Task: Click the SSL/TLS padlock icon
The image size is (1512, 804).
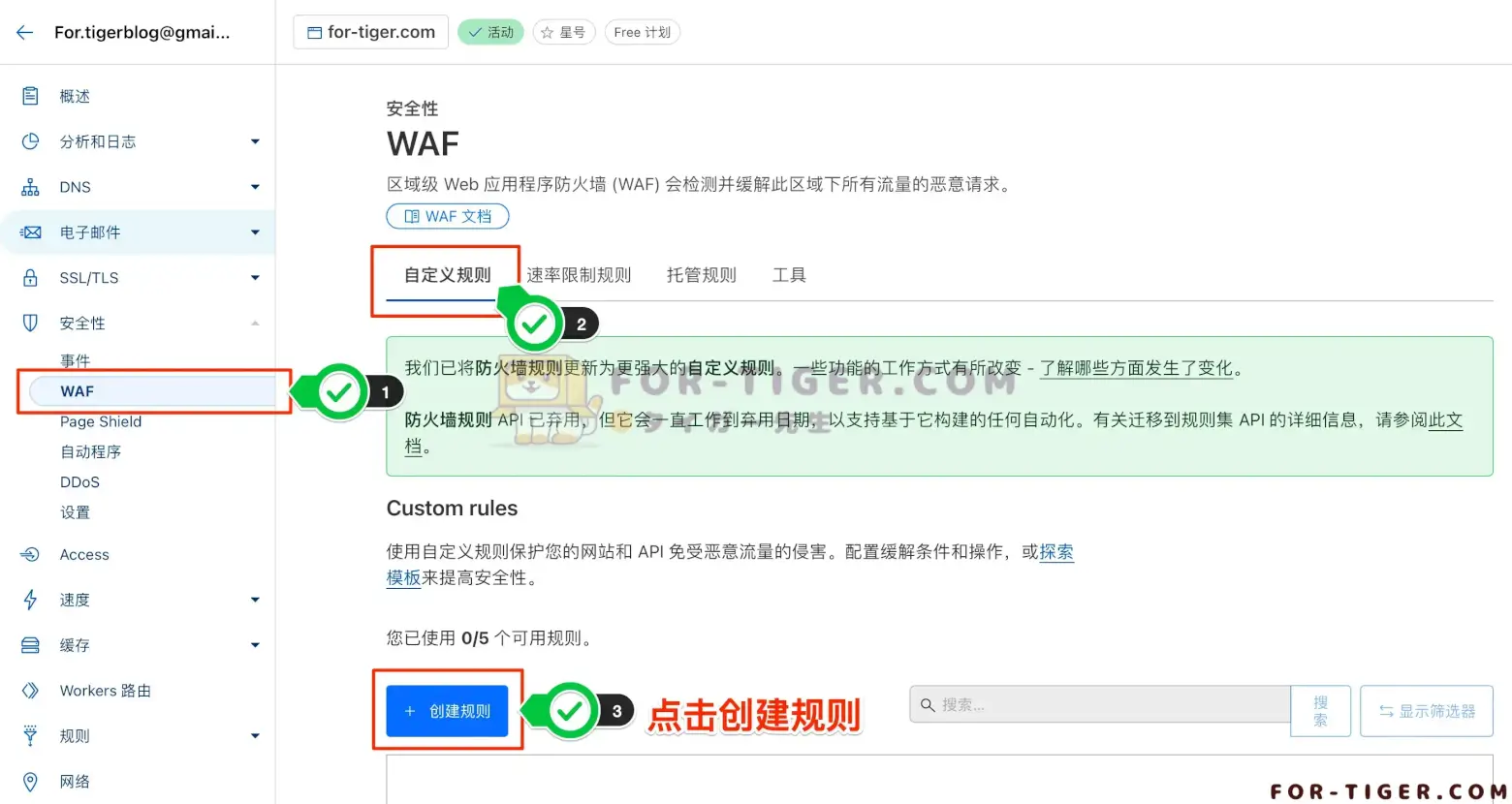Action: point(30,278)
